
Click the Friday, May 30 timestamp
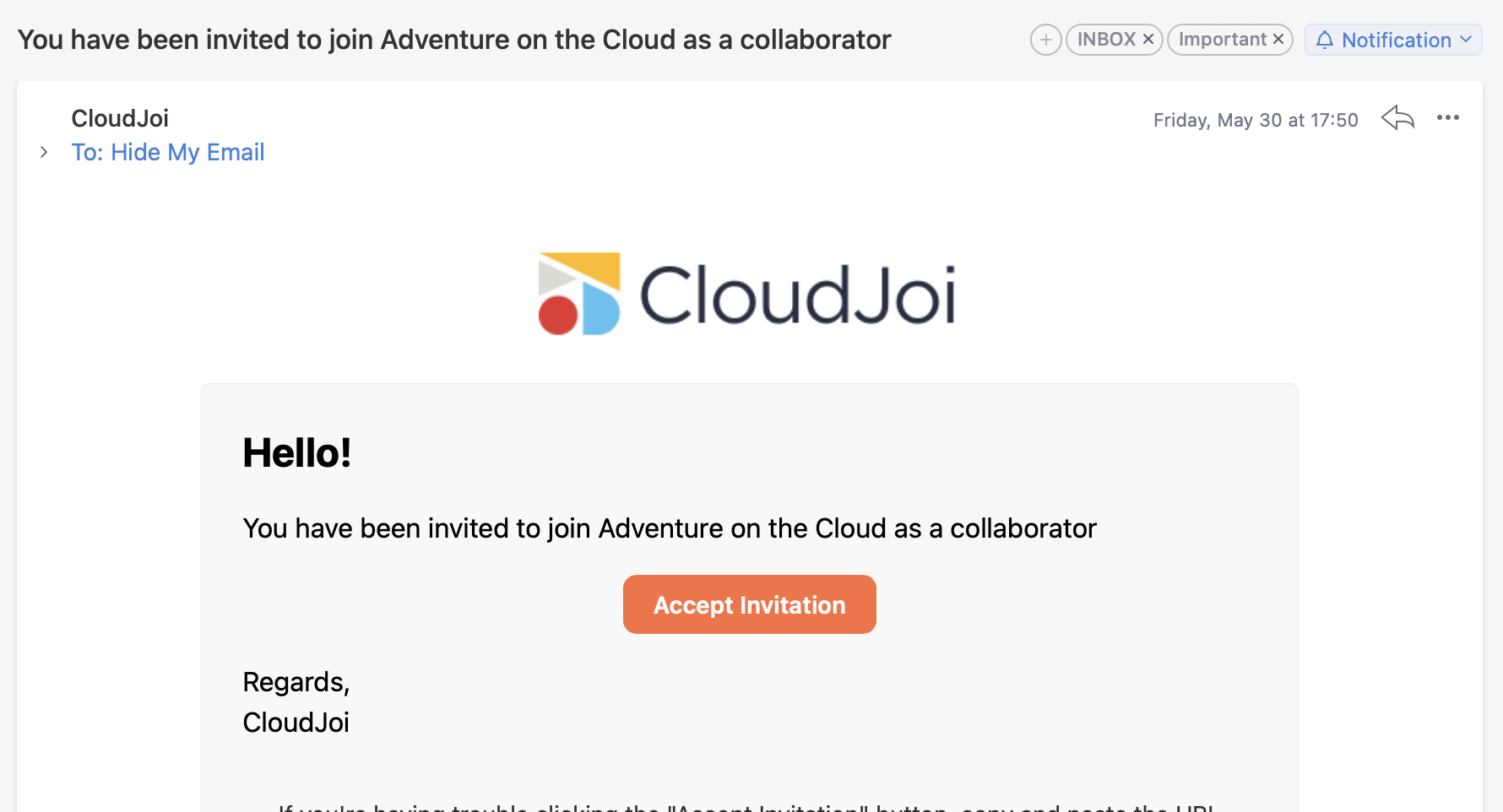tap(1256, 120)
